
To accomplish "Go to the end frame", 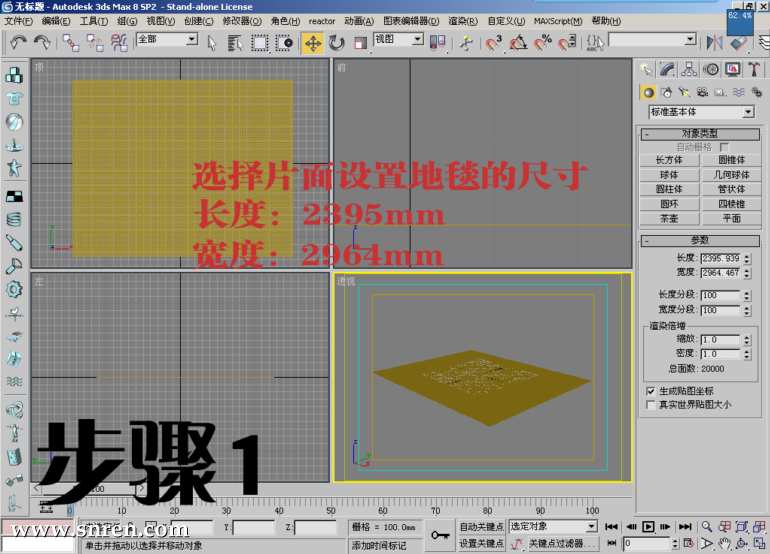I will pyautogui.click(x=685, y=526).
